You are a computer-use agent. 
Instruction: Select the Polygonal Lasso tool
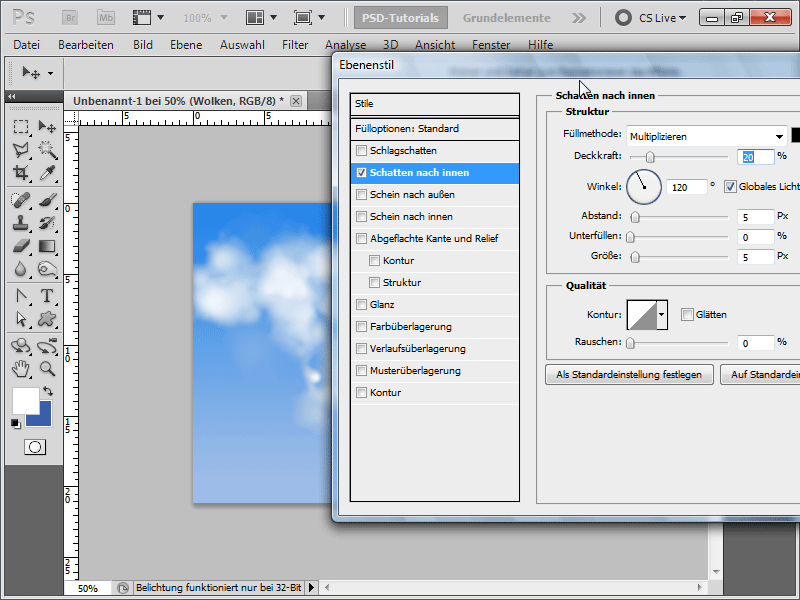coord(21,149)
